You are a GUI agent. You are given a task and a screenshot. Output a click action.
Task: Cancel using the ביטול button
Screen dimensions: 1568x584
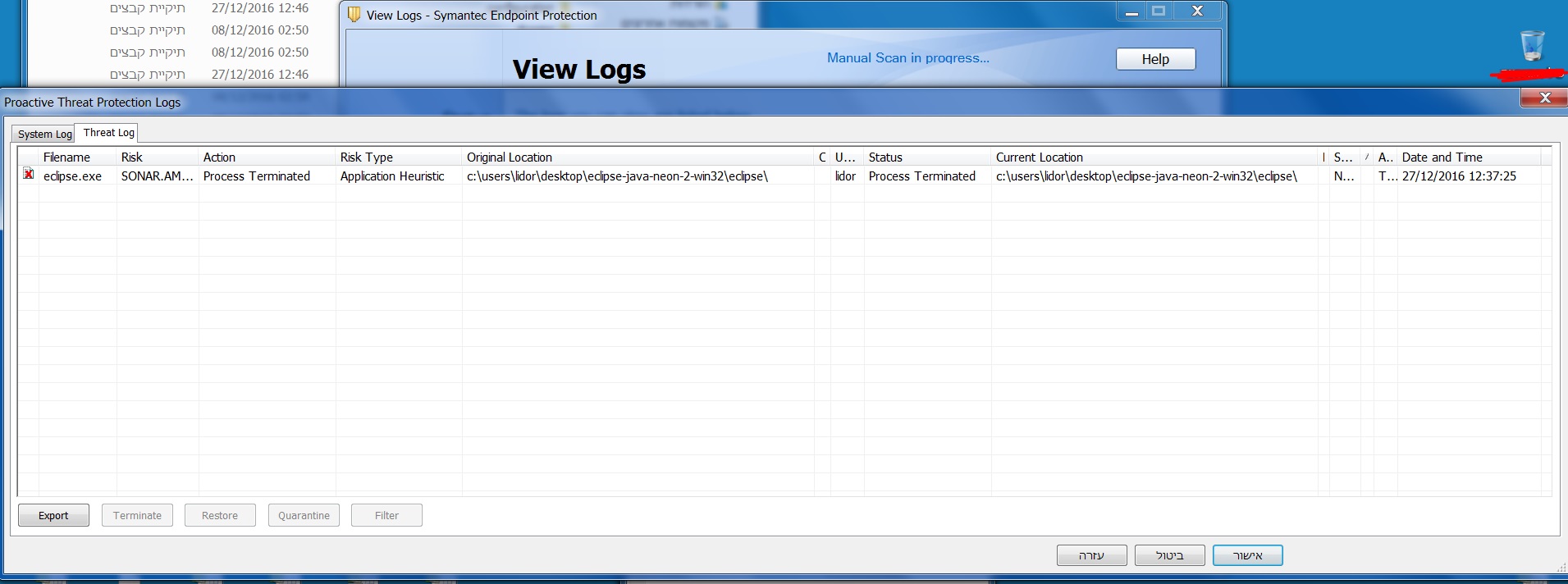coord(1169,555)
